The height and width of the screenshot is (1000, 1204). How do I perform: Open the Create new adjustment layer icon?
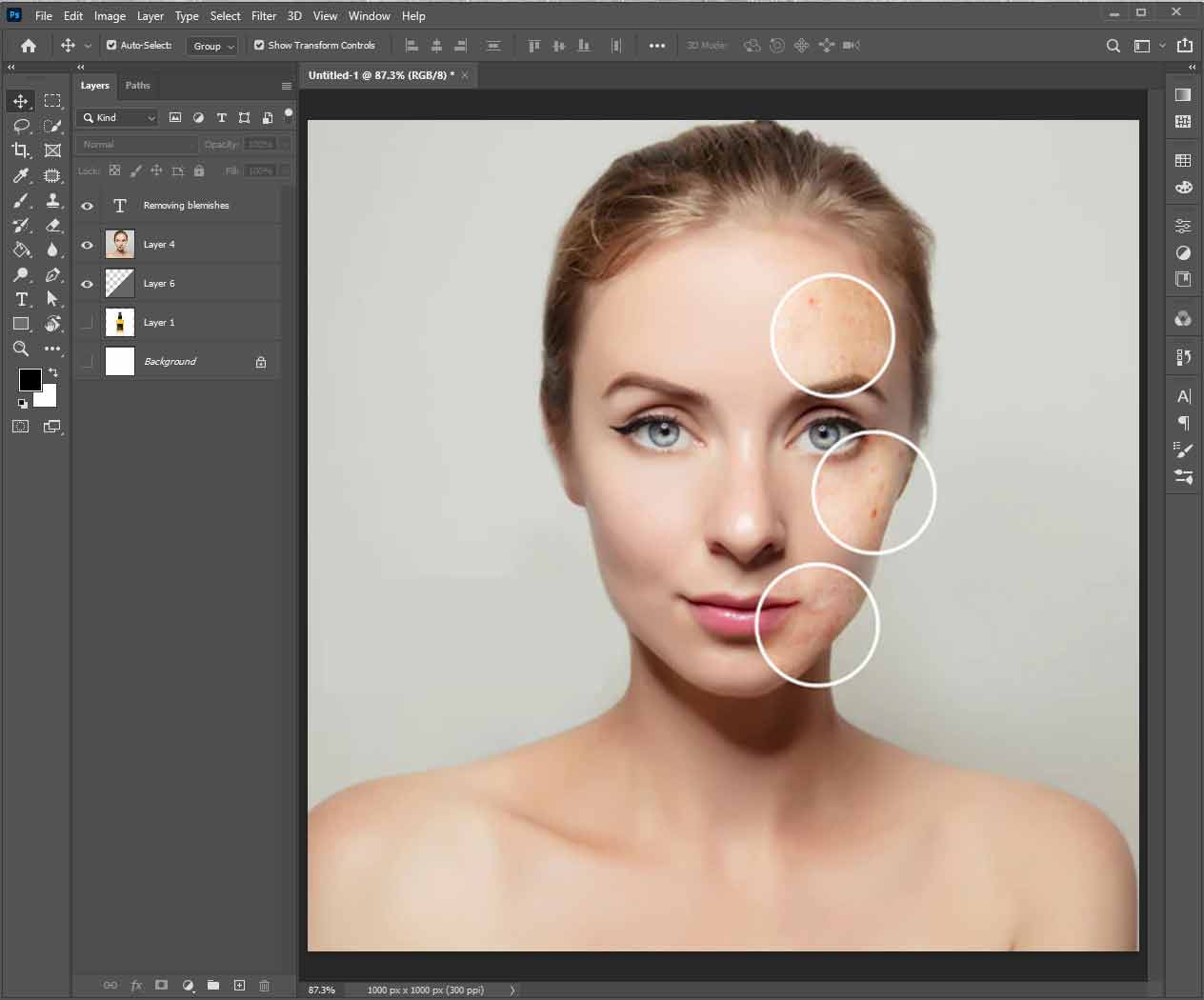188,986
